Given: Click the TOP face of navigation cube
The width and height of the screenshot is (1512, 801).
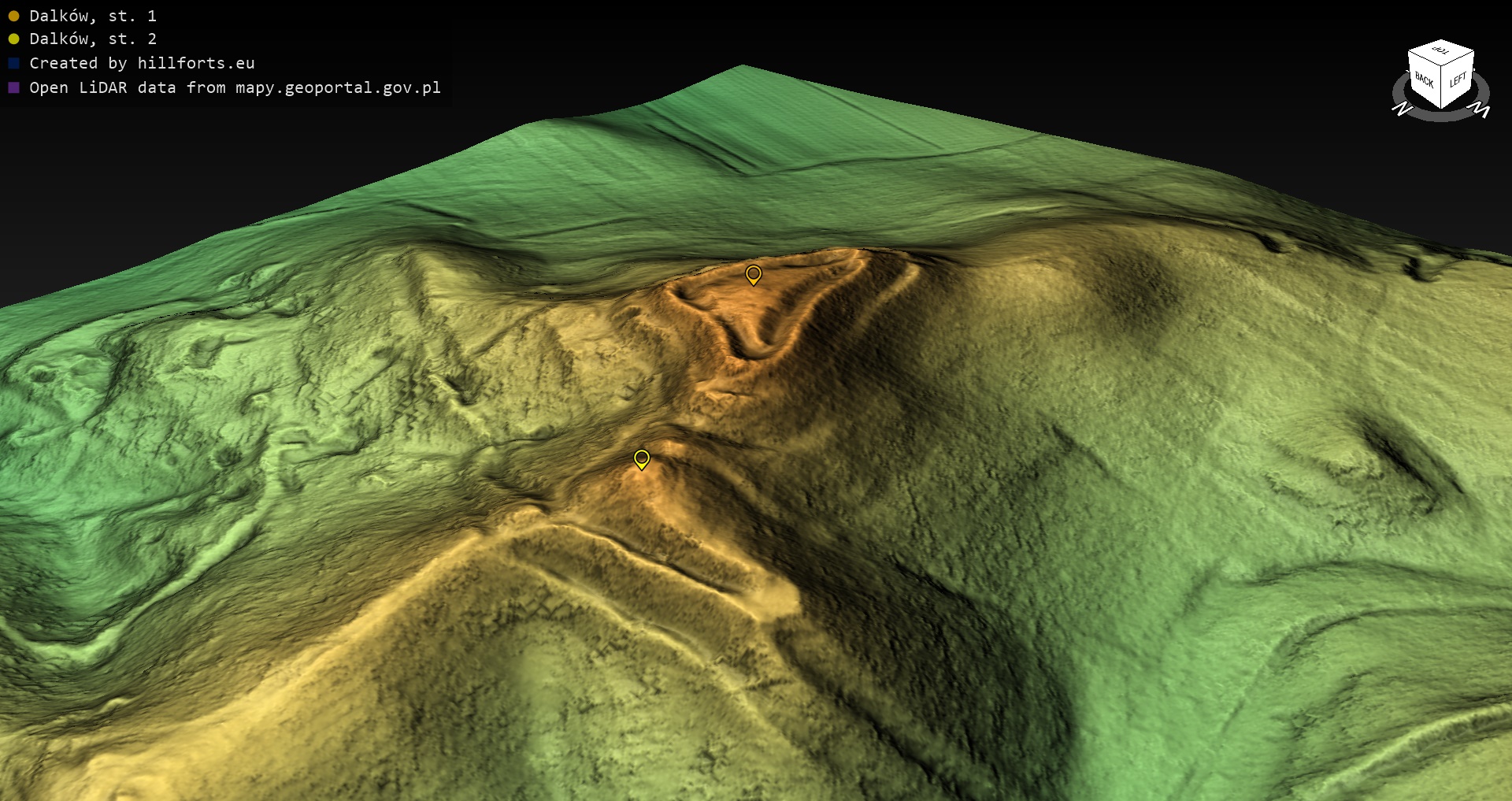Looking at the screenshot, I should (1440, 52).
